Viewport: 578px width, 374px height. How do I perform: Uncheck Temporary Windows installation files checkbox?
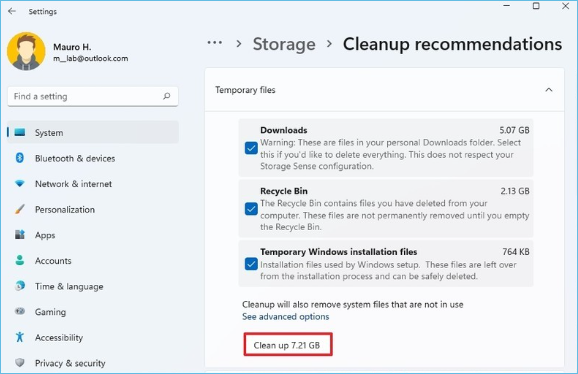(x=251, y=264)
